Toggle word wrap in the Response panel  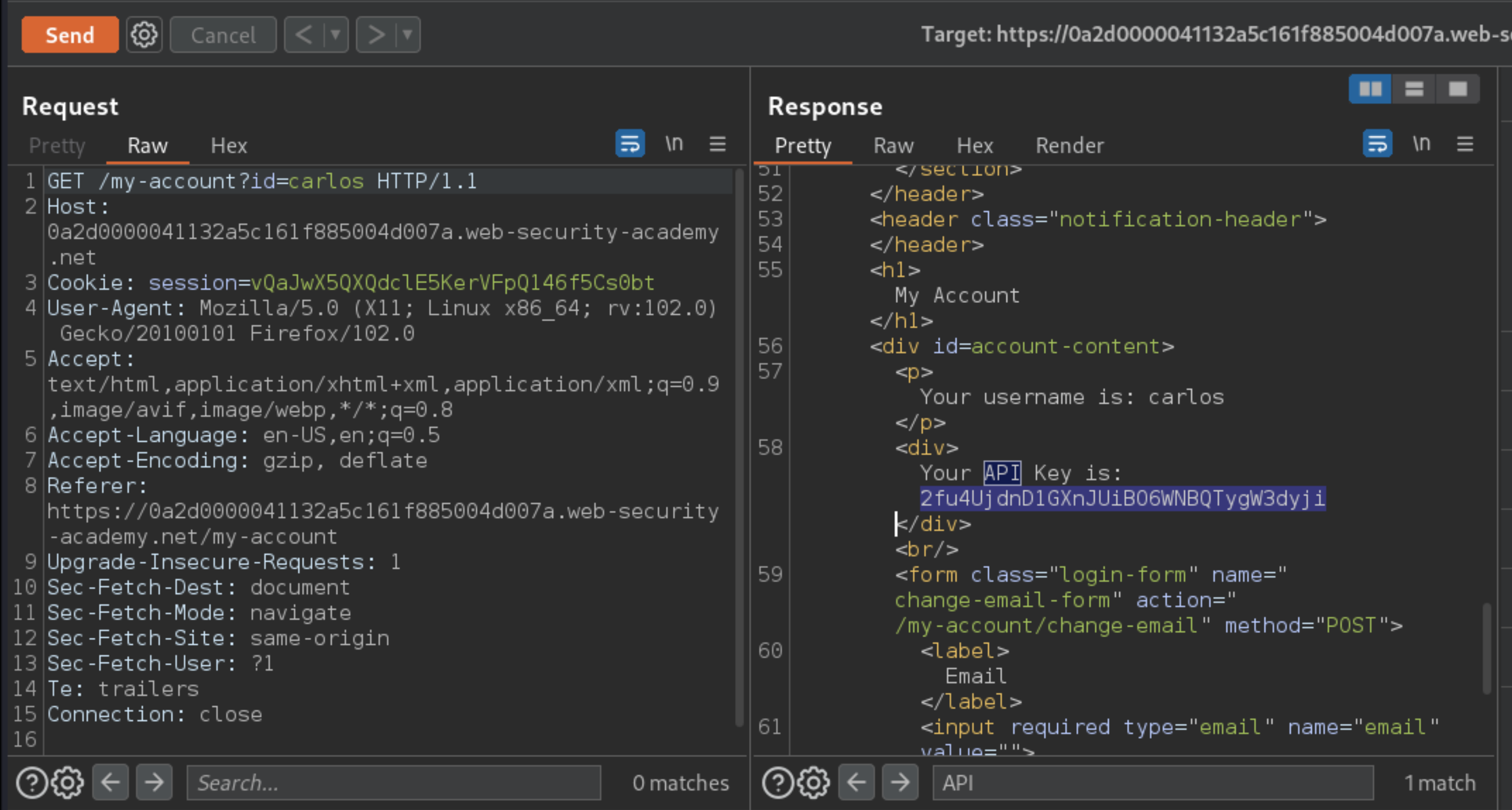tap(1377, 144)
